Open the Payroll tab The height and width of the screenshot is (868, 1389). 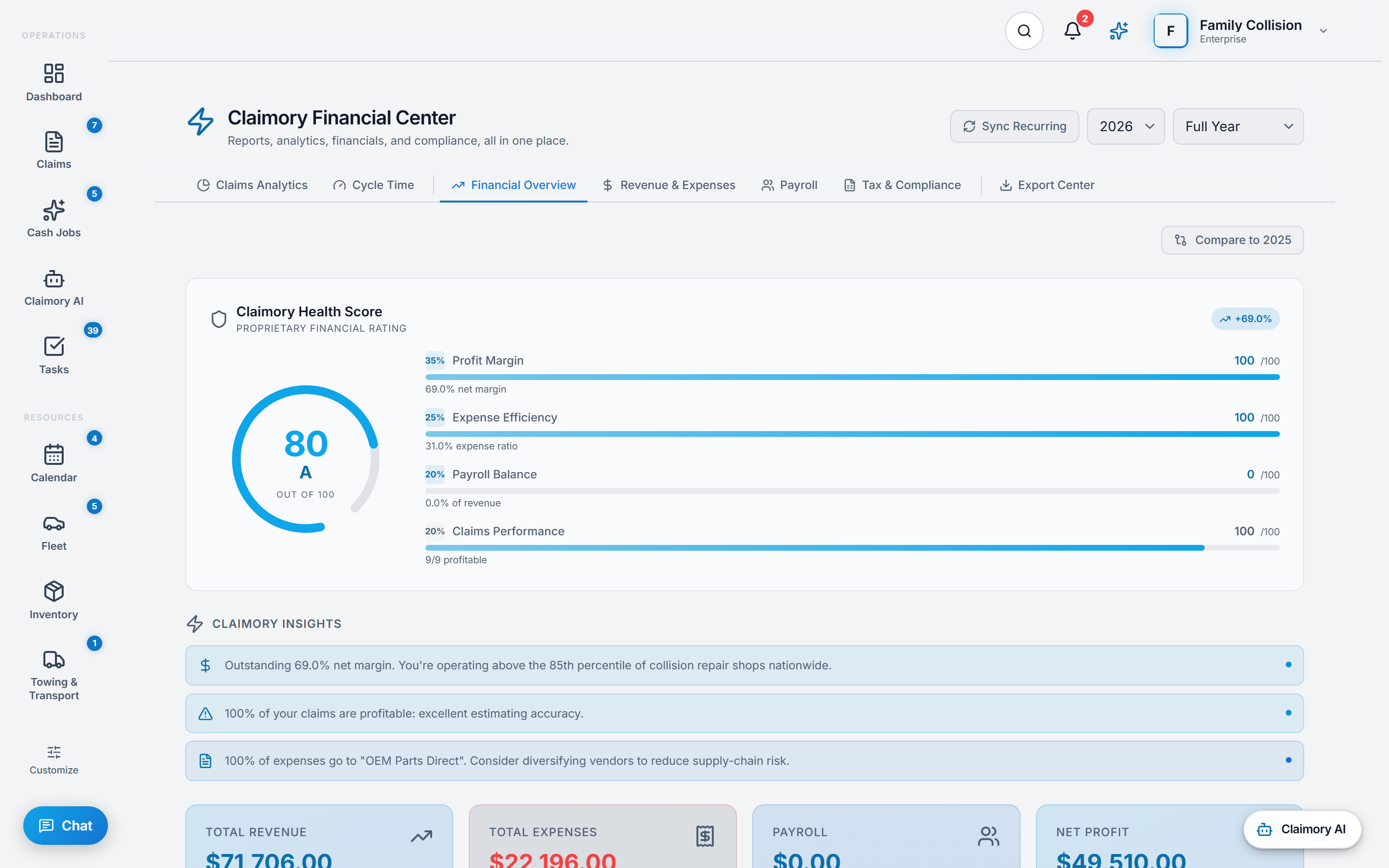(789, 186)
